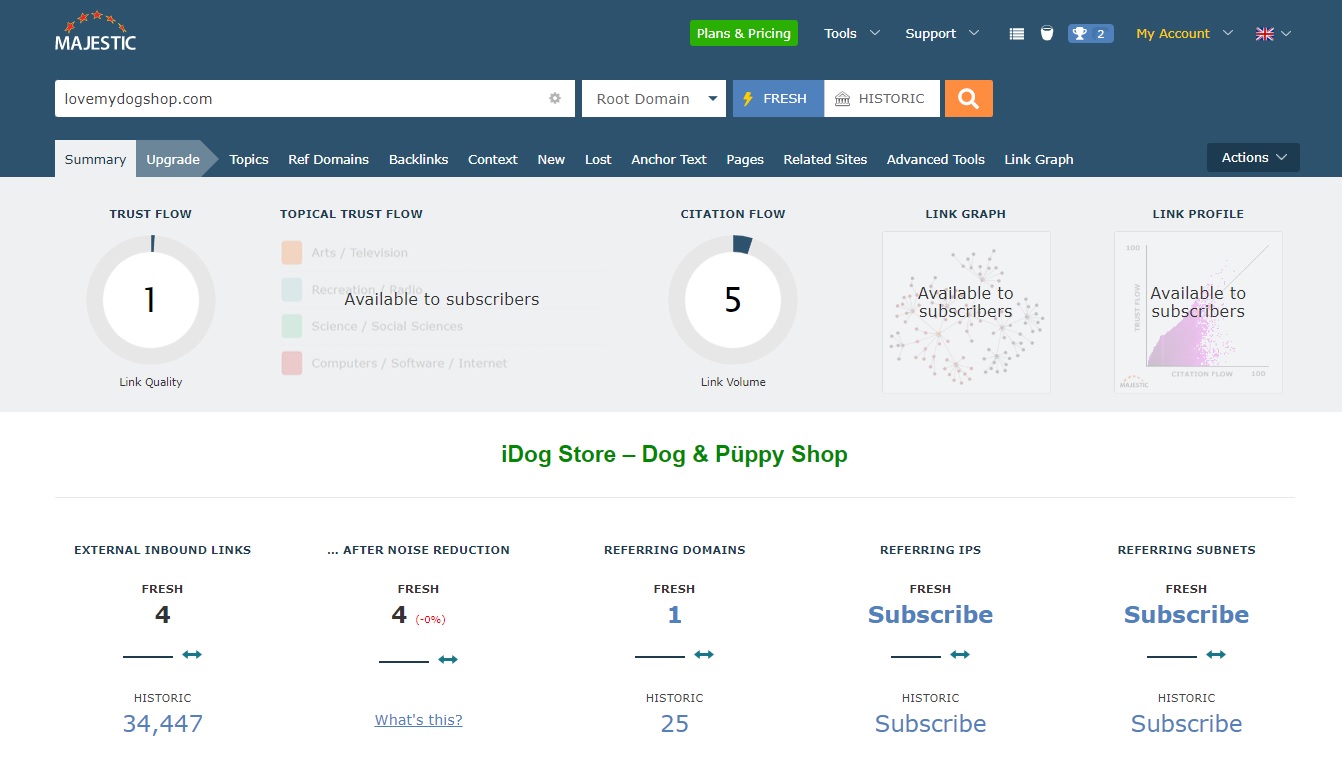Open the Backlinks tab

pyautogui.click(x=418, y=159)
